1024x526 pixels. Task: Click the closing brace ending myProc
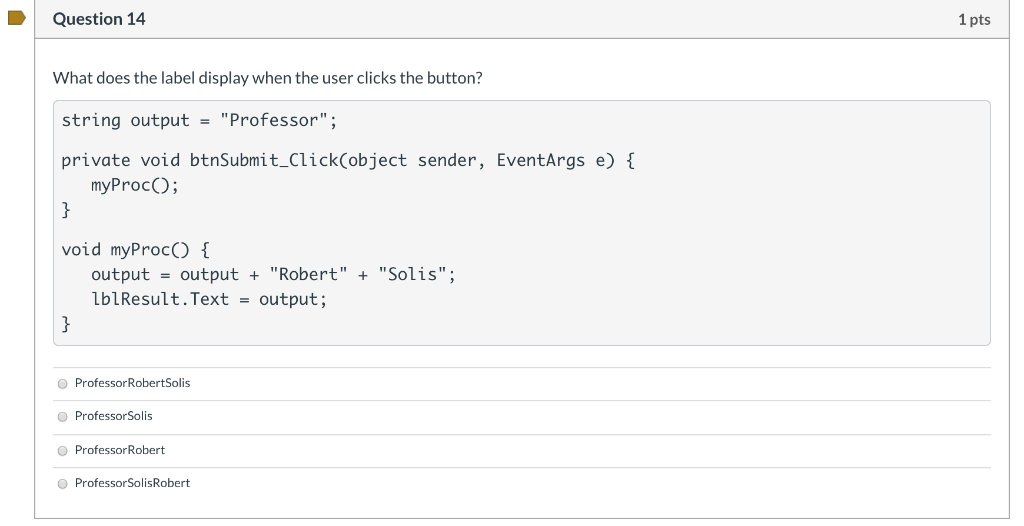pos(66,324)
